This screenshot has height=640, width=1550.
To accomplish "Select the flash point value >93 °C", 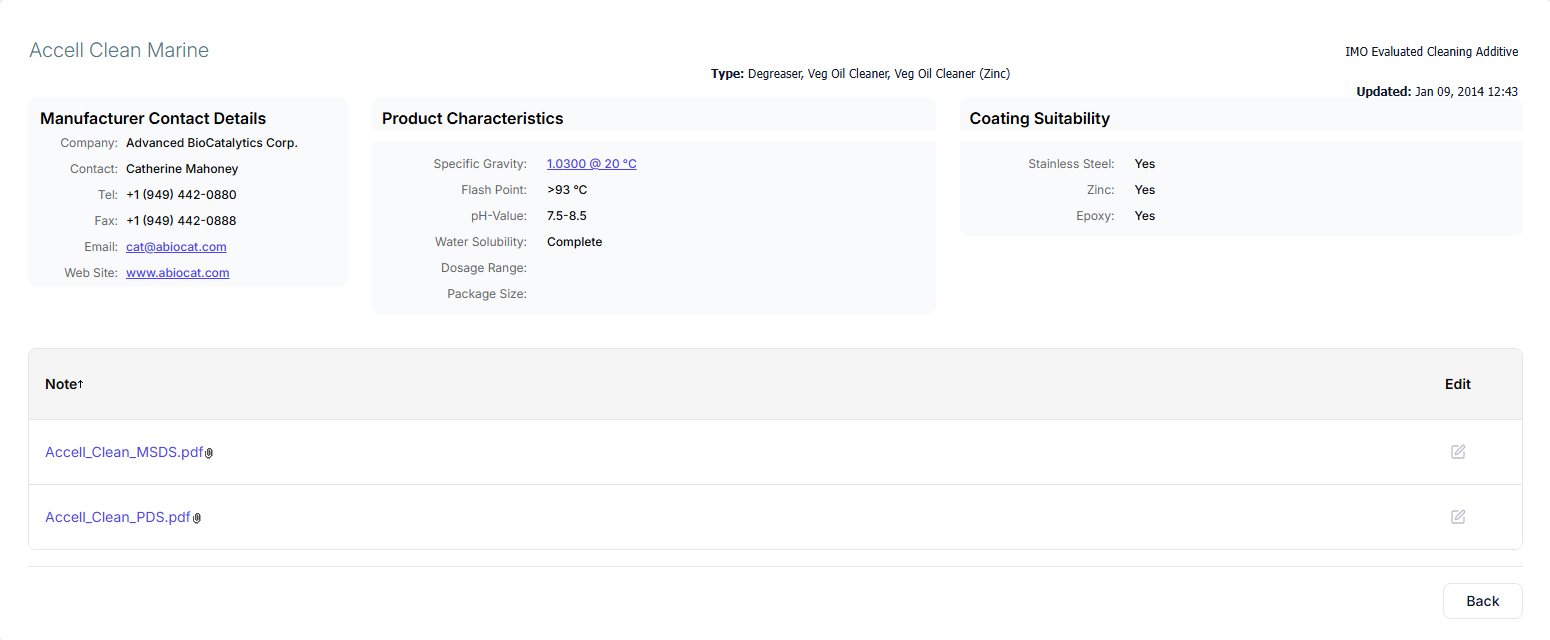I will click(x=567, y=190).
